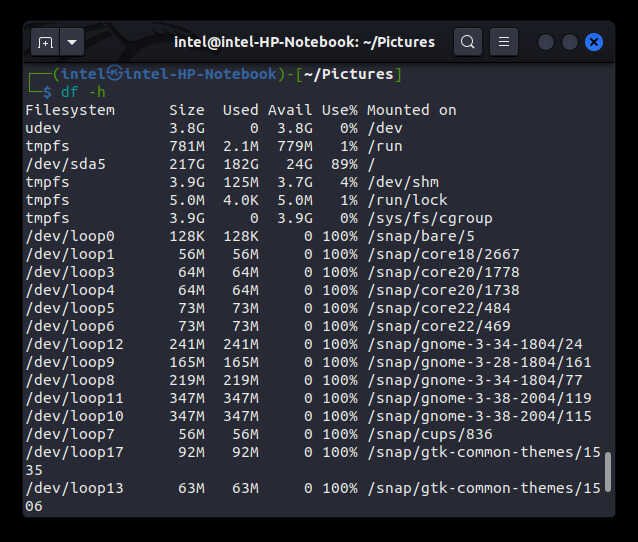Click the 24G available value
Screen dimensions: 638x542
point(299,164)
